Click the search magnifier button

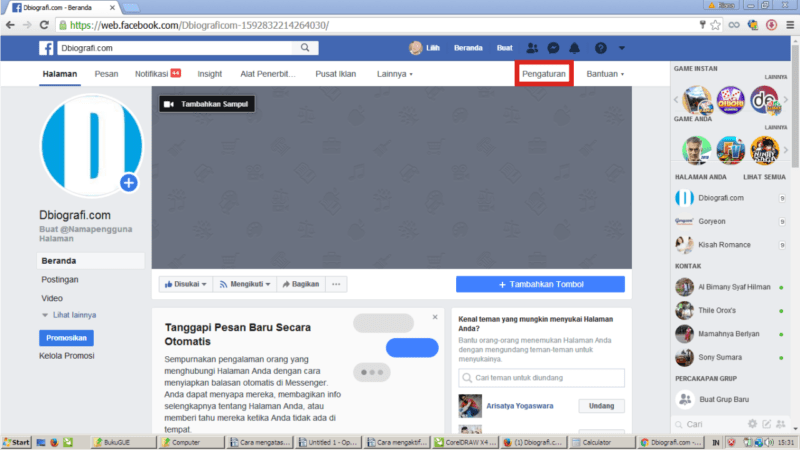[x=305, y=48]
